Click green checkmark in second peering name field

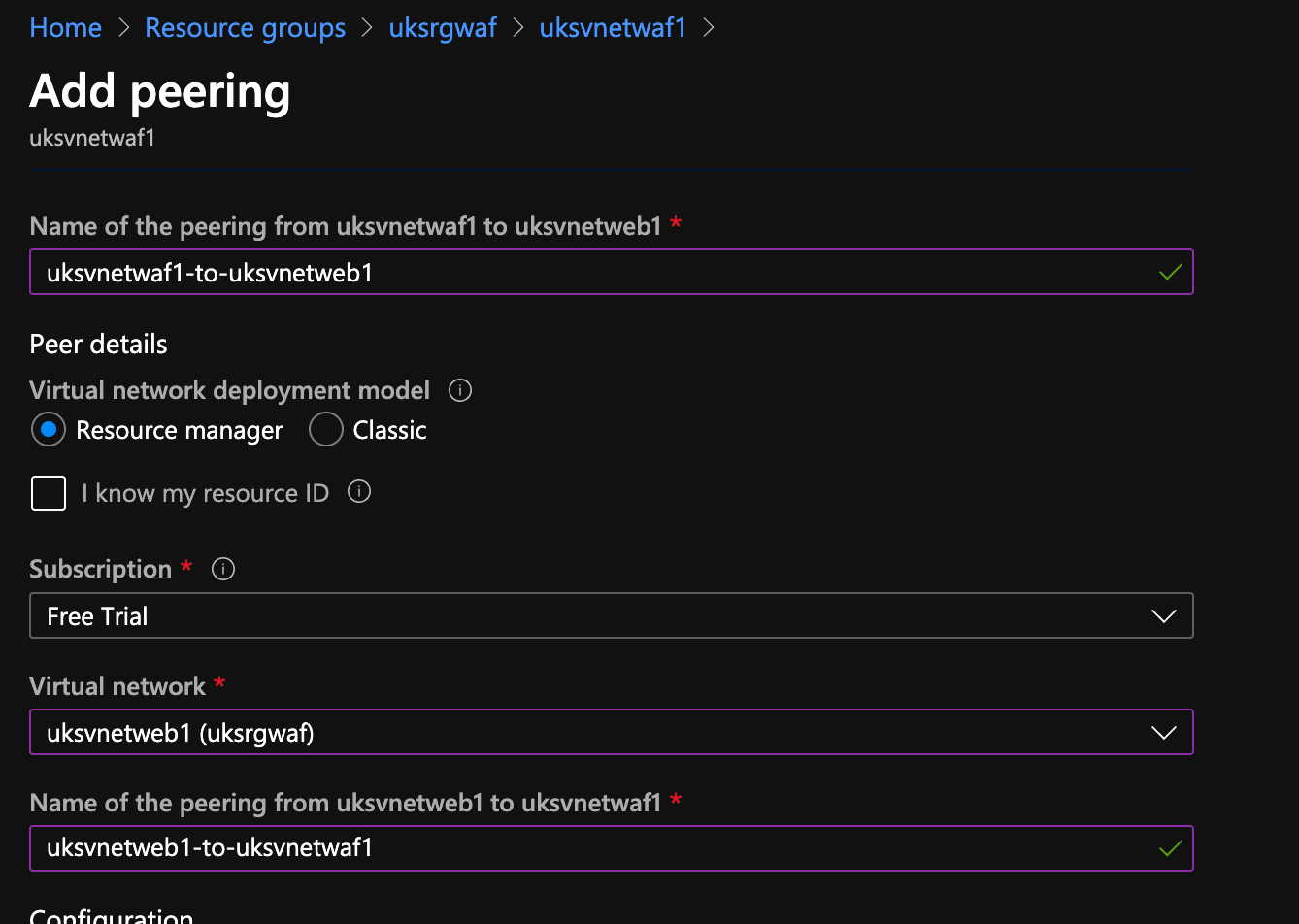click(x=1171, y=848)
